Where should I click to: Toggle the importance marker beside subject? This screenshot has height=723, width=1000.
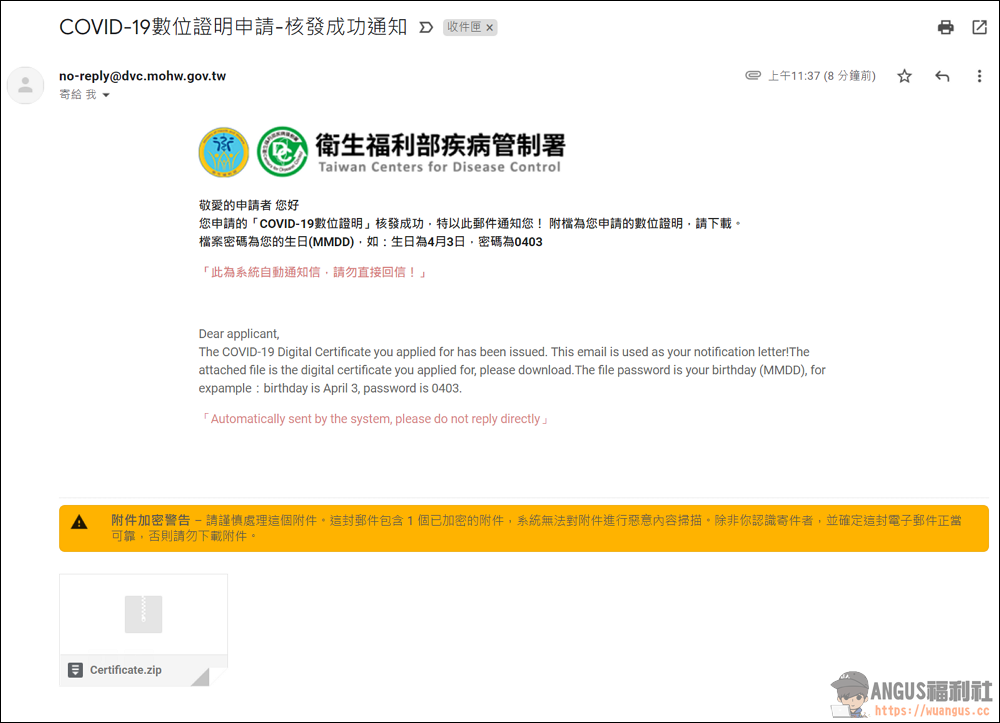(426, 27)
